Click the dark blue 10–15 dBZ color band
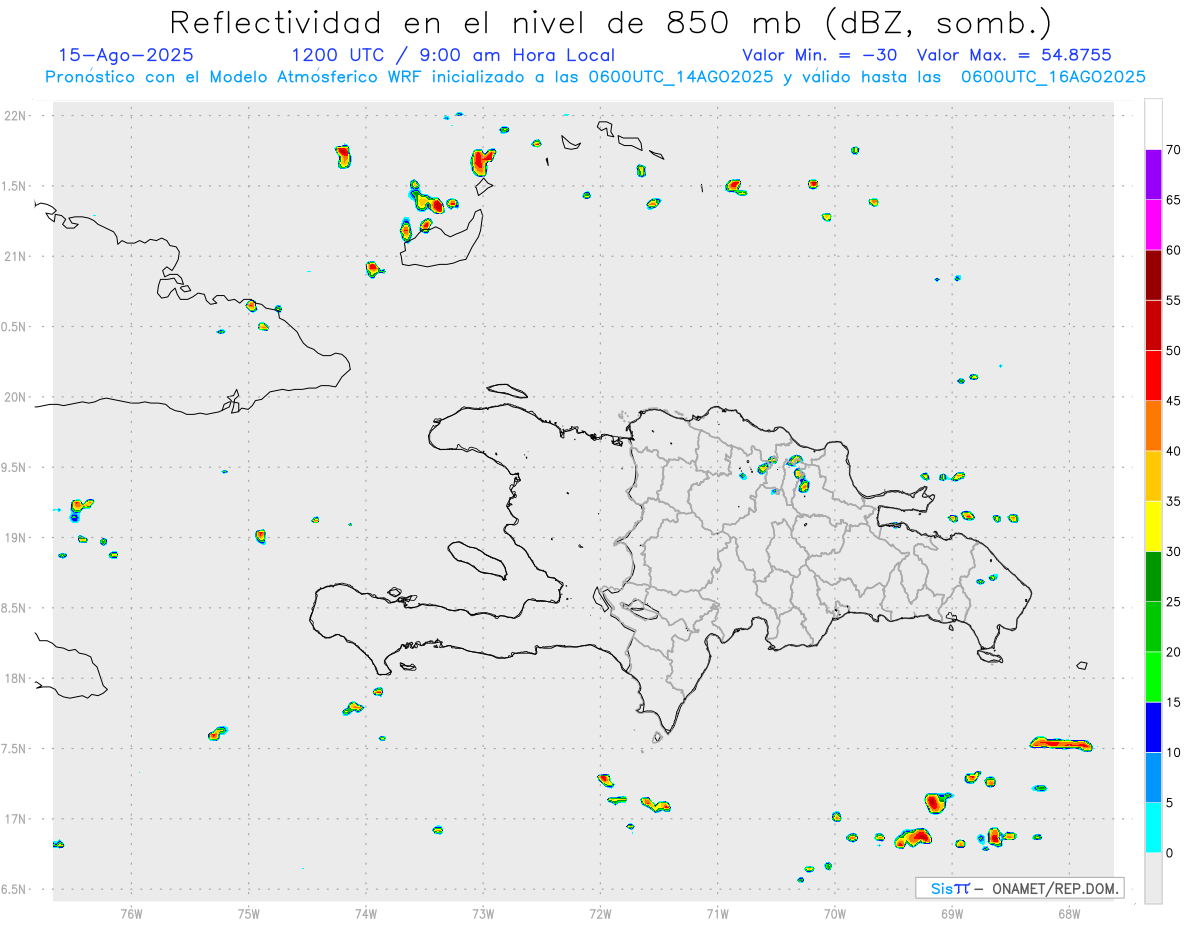Image resolution: width=1200 pixels, height=927 pixels. coord(1153,727)
